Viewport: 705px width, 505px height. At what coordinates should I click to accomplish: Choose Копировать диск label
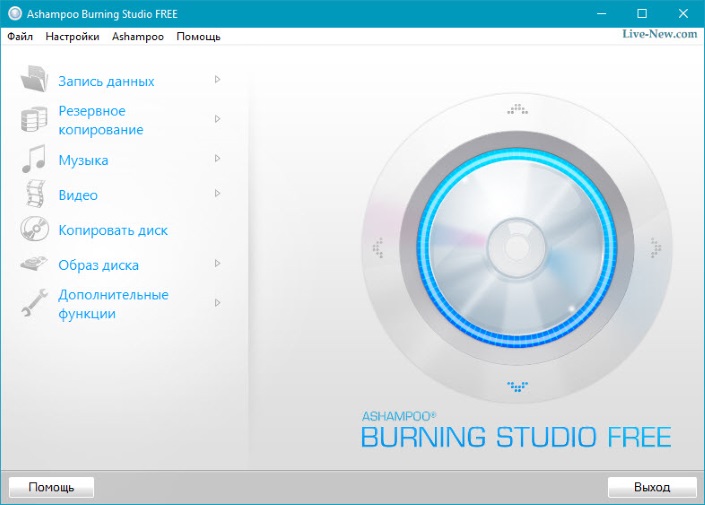click(113, 230)
